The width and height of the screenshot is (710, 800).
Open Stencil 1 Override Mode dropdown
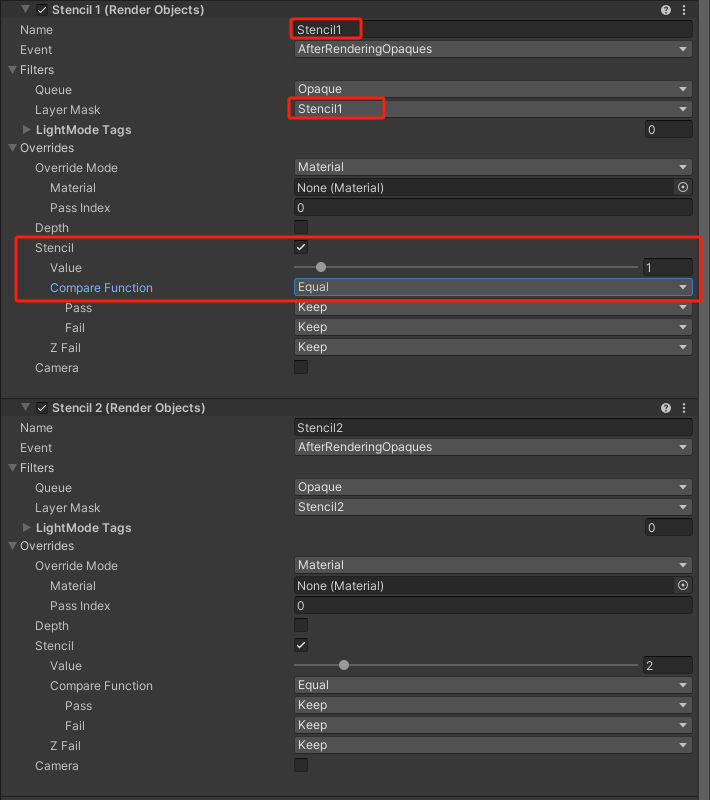[x=493, y=167]
